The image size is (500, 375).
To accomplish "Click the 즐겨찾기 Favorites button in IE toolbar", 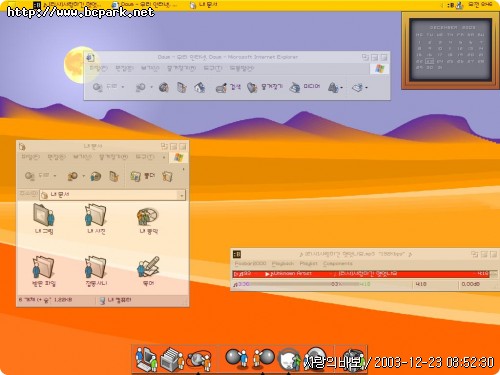I will (x=265, y=87).
